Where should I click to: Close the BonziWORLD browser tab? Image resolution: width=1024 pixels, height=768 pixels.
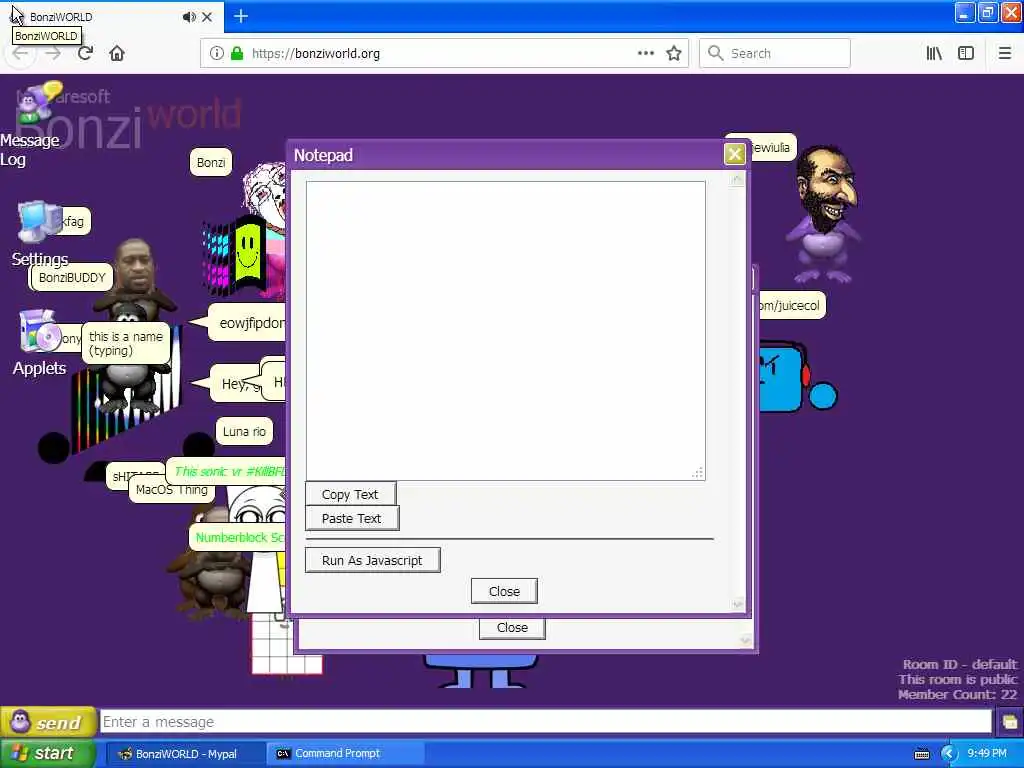(207, 17)
